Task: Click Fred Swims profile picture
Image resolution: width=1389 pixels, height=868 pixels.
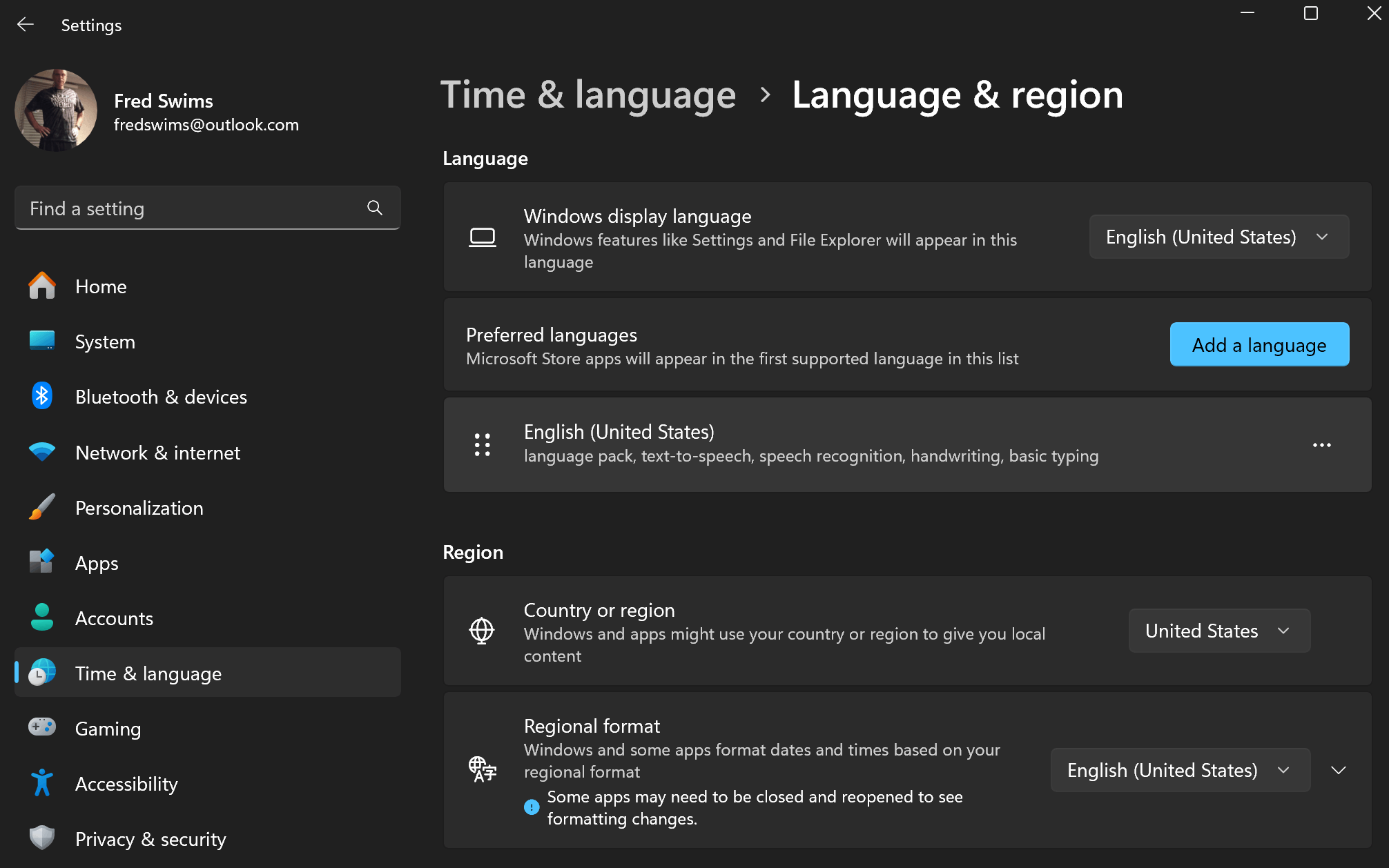Action: click(x=56, y=110)
